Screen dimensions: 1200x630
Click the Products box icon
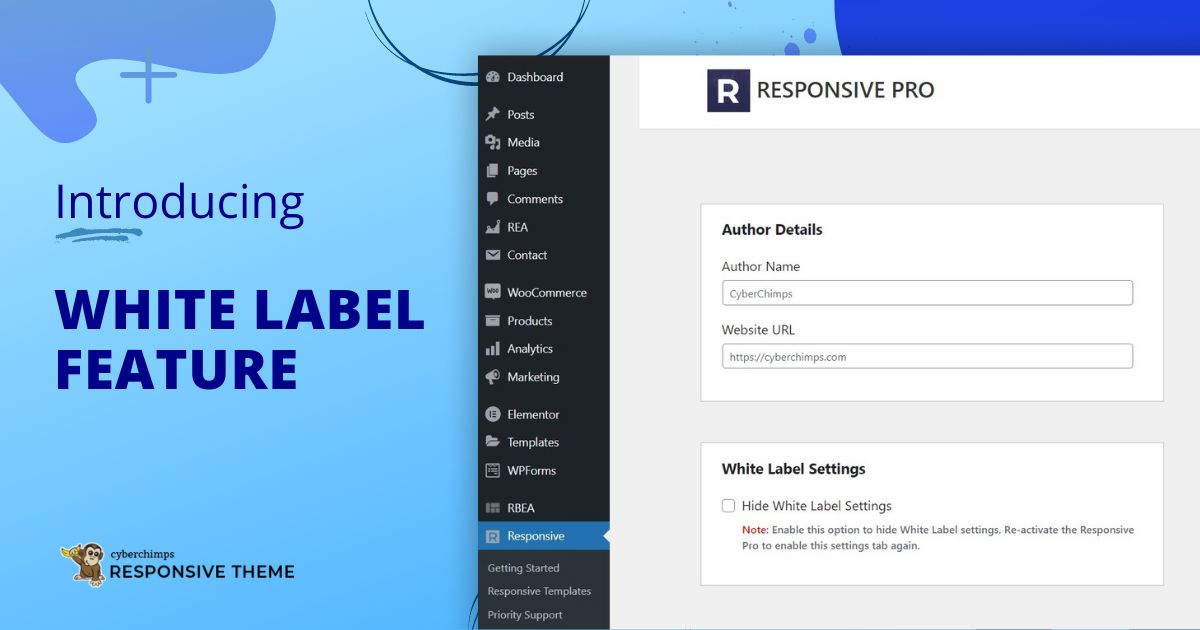[x=492, y=321]
